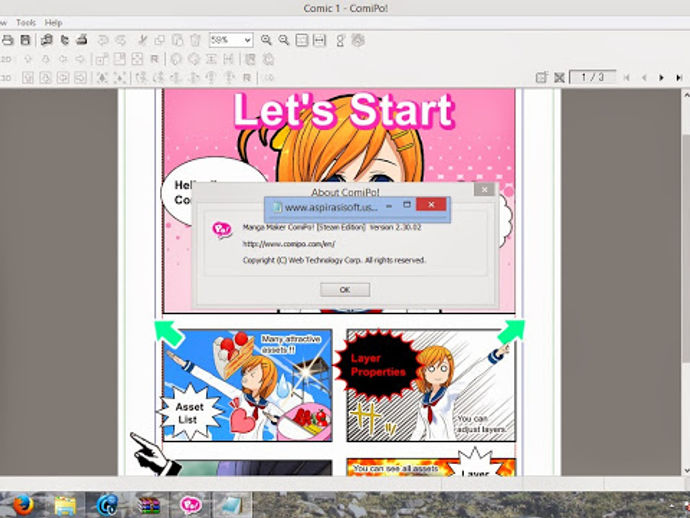The width and height of the screenshot is (690, 518).
Task: Click the Zoom out magnifier icon
Action: tap(283, 40)
